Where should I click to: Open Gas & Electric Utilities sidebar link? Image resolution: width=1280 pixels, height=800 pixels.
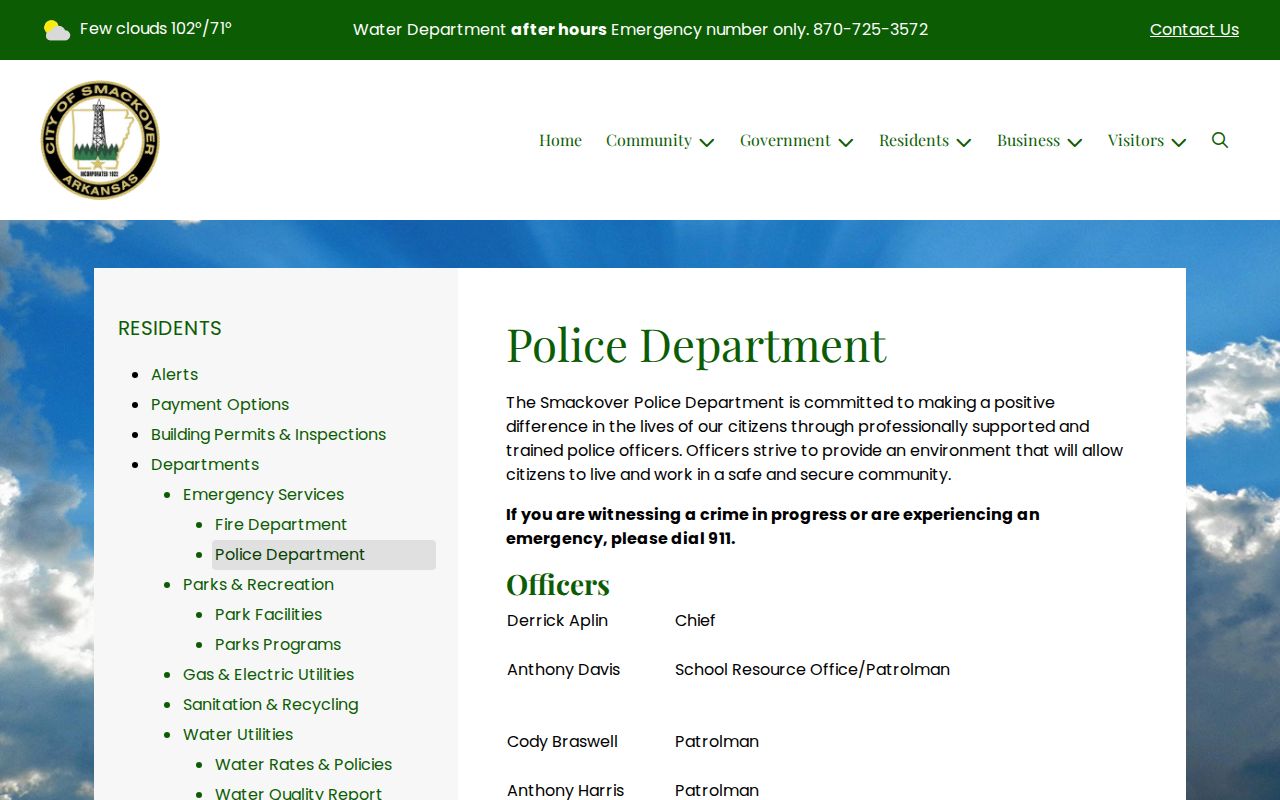(268, 674)
